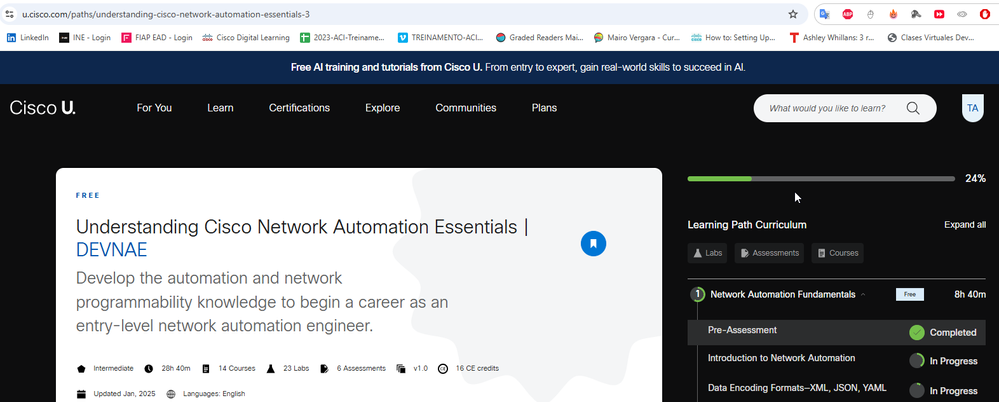Viewport: 999px width, 402px height.
Task: Click the DEVNAE course code text
Action: pyautogui.click(x=111, y=250)
